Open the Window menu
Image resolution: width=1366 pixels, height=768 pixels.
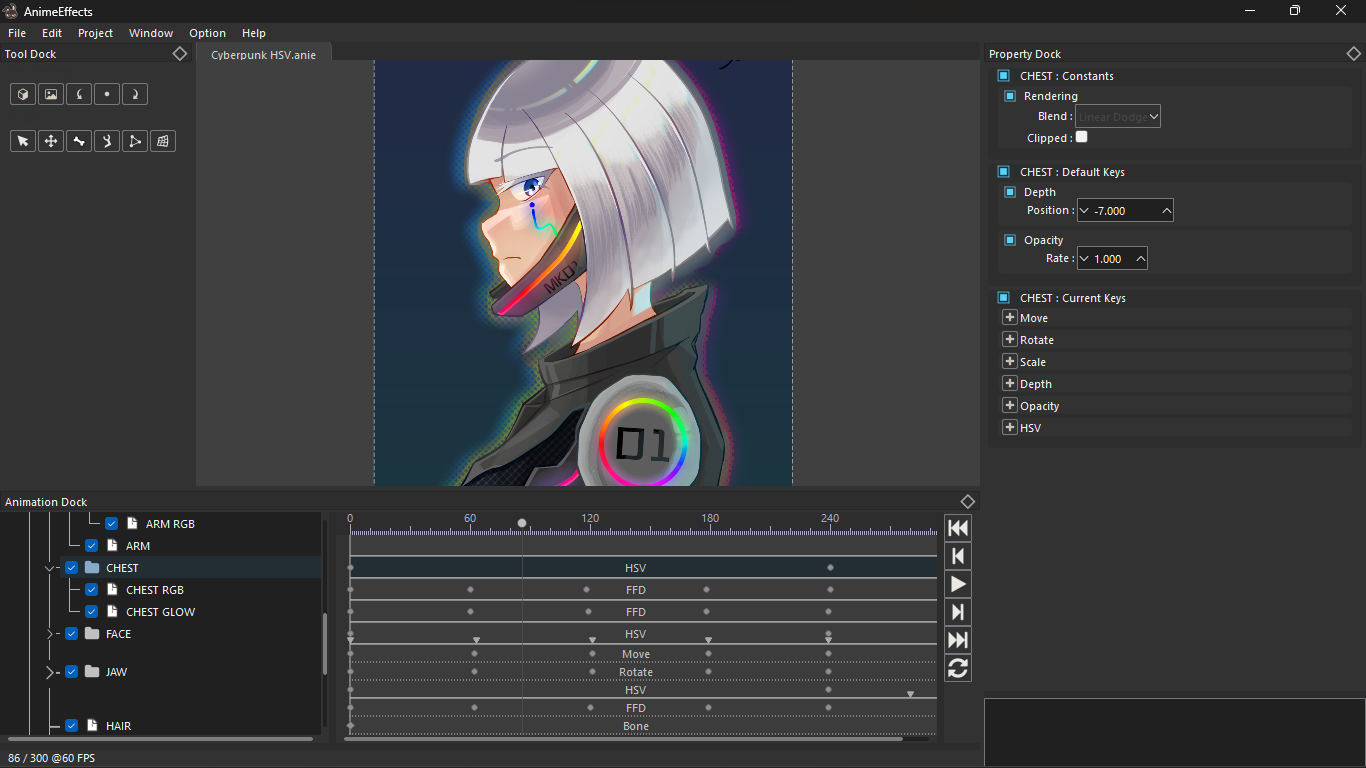tap(151, 33)
